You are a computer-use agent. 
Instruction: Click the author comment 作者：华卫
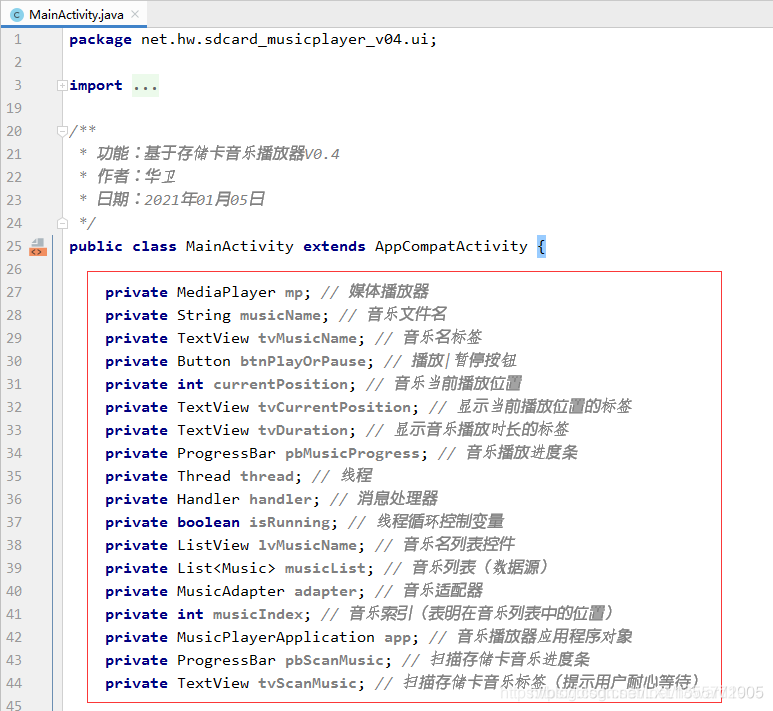136,177
